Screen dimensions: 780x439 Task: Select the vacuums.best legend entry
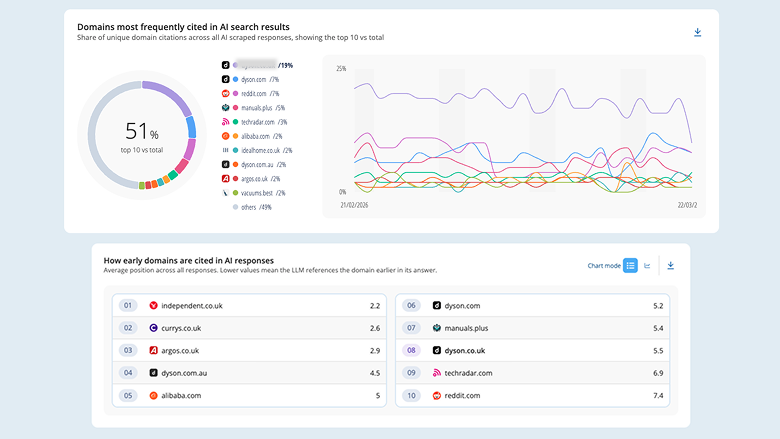tap(254, 193)
